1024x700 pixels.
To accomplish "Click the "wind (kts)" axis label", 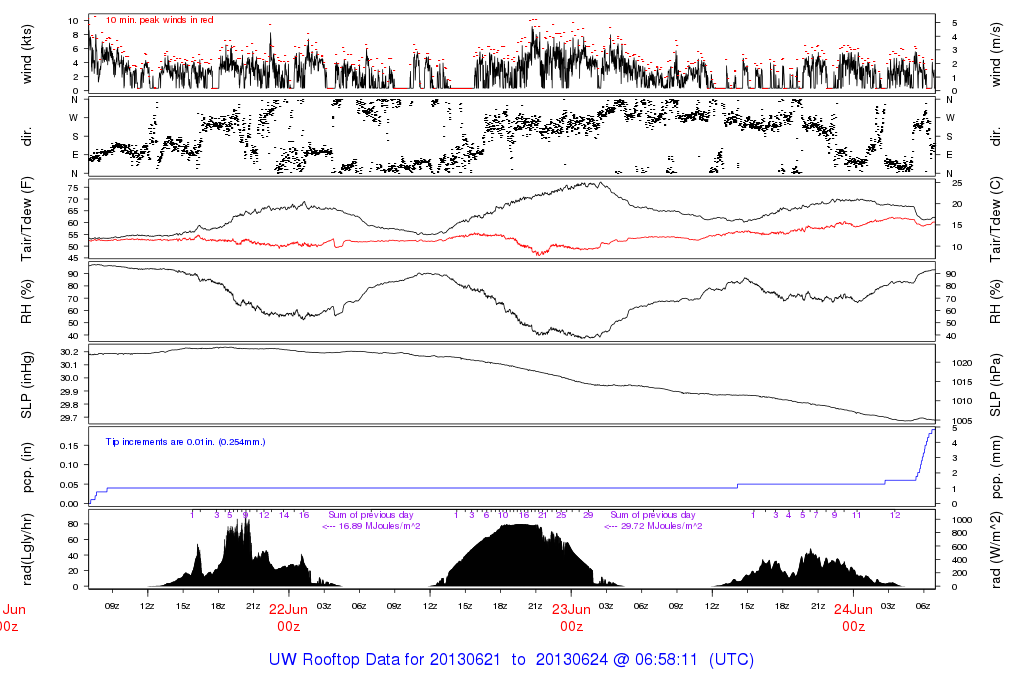I will (27, 54).
